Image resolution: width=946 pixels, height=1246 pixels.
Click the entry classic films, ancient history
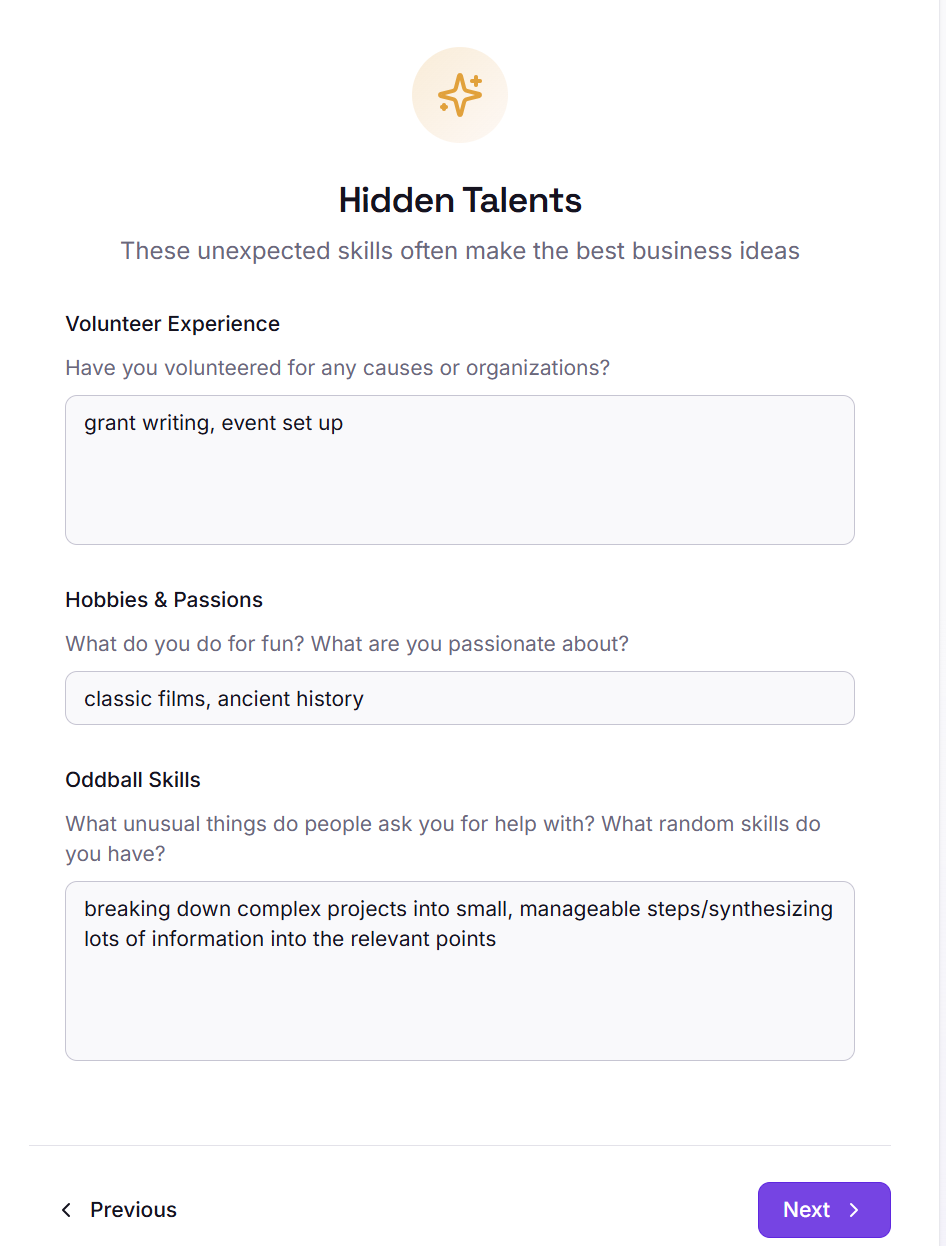pyautogui.click(x=224, y=698)
